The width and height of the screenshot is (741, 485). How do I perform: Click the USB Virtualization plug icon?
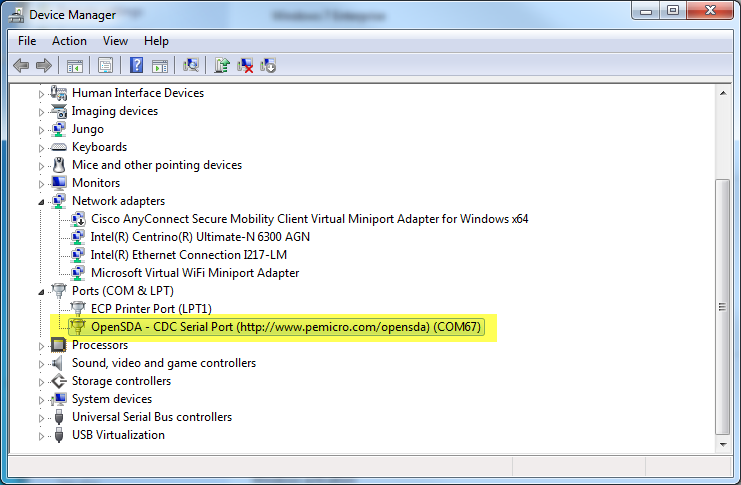59,434
